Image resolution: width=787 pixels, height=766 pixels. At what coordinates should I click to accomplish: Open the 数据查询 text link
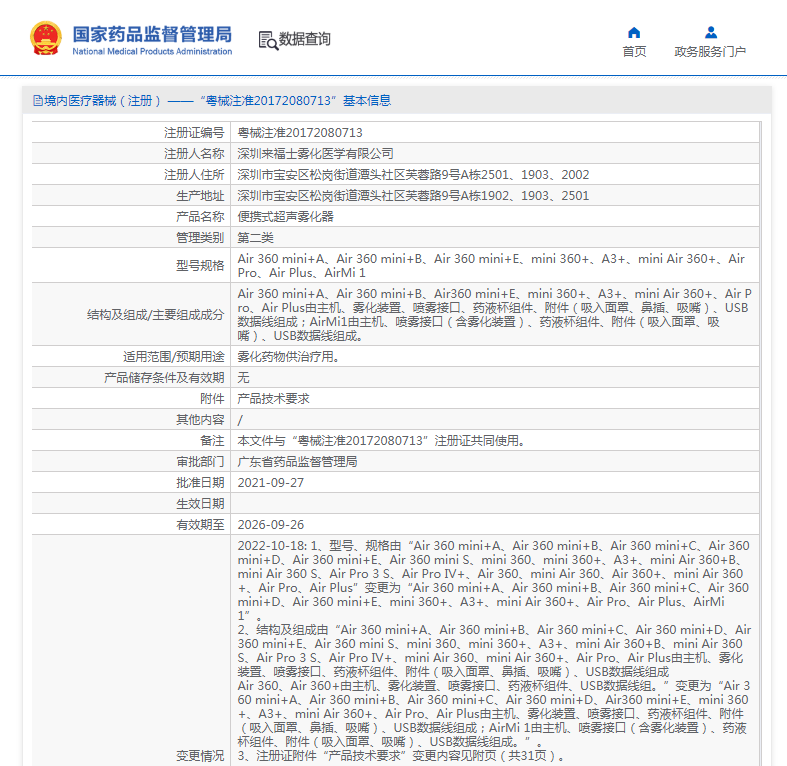click(x=304, y=40)
